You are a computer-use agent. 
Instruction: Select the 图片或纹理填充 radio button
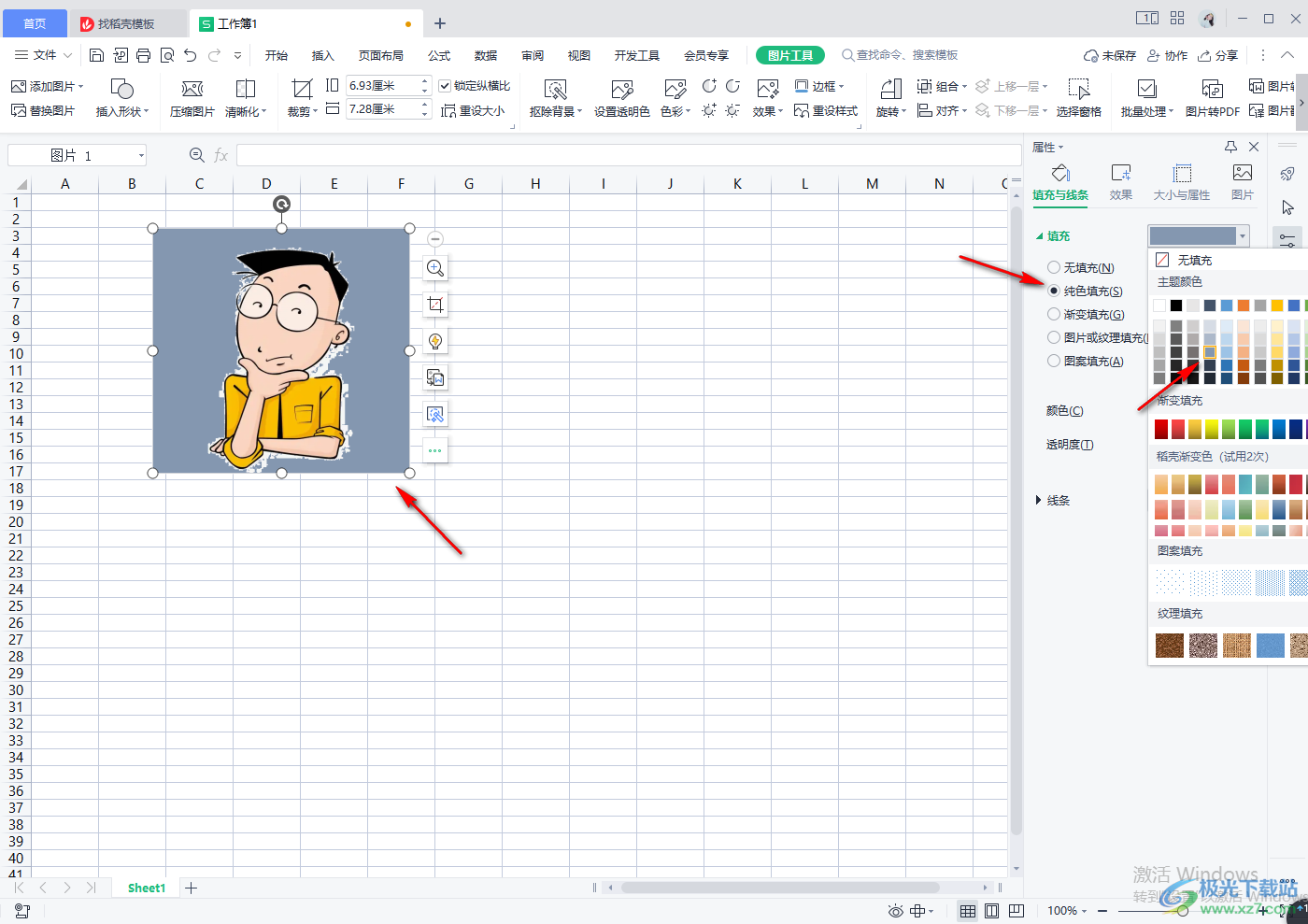point(1054,337)
